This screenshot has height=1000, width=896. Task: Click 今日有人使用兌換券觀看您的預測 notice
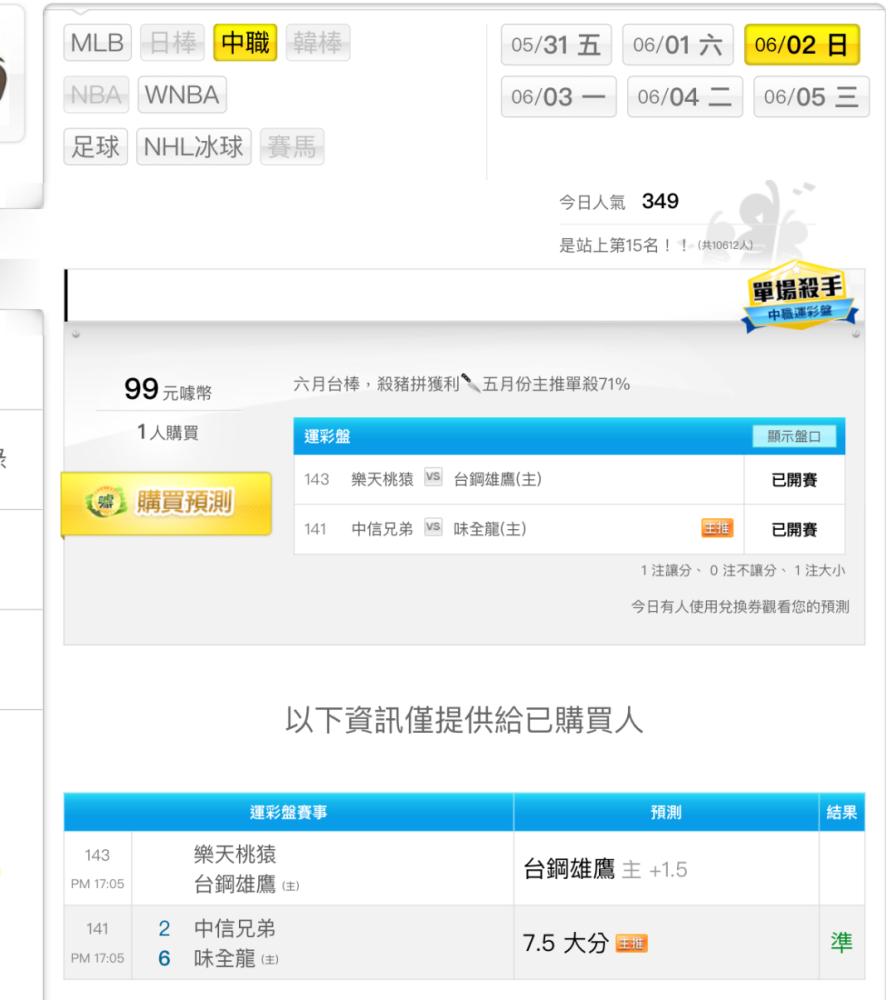[x=740, y=607]
